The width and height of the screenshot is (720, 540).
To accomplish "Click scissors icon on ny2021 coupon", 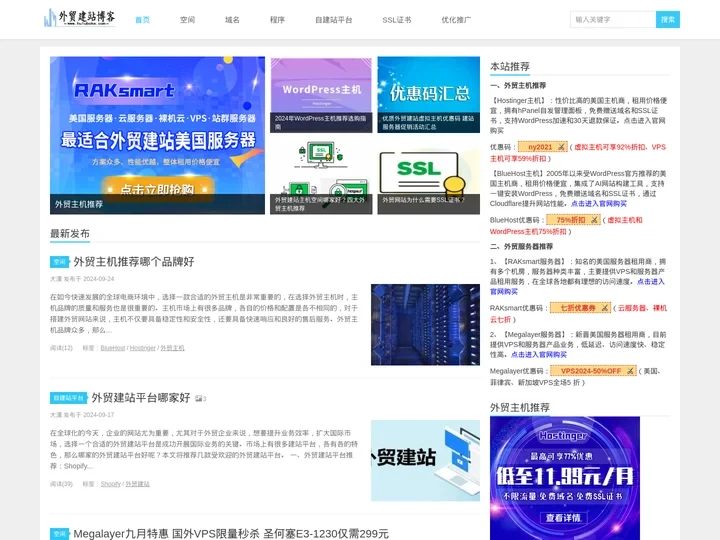I will pos(561,147).
